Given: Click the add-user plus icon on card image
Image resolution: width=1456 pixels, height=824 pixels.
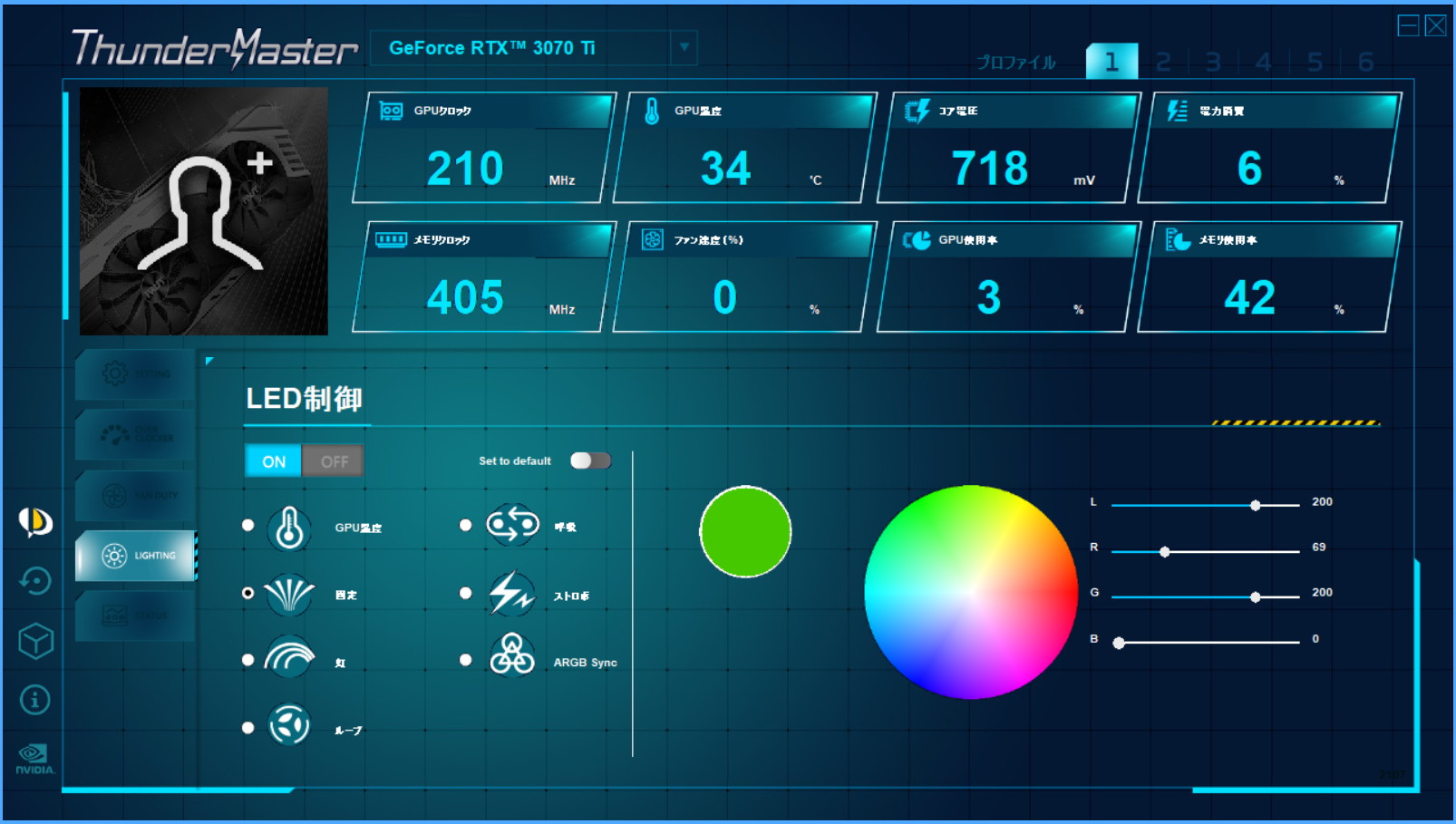Looking at the screenshot, I should click(260, 163).
